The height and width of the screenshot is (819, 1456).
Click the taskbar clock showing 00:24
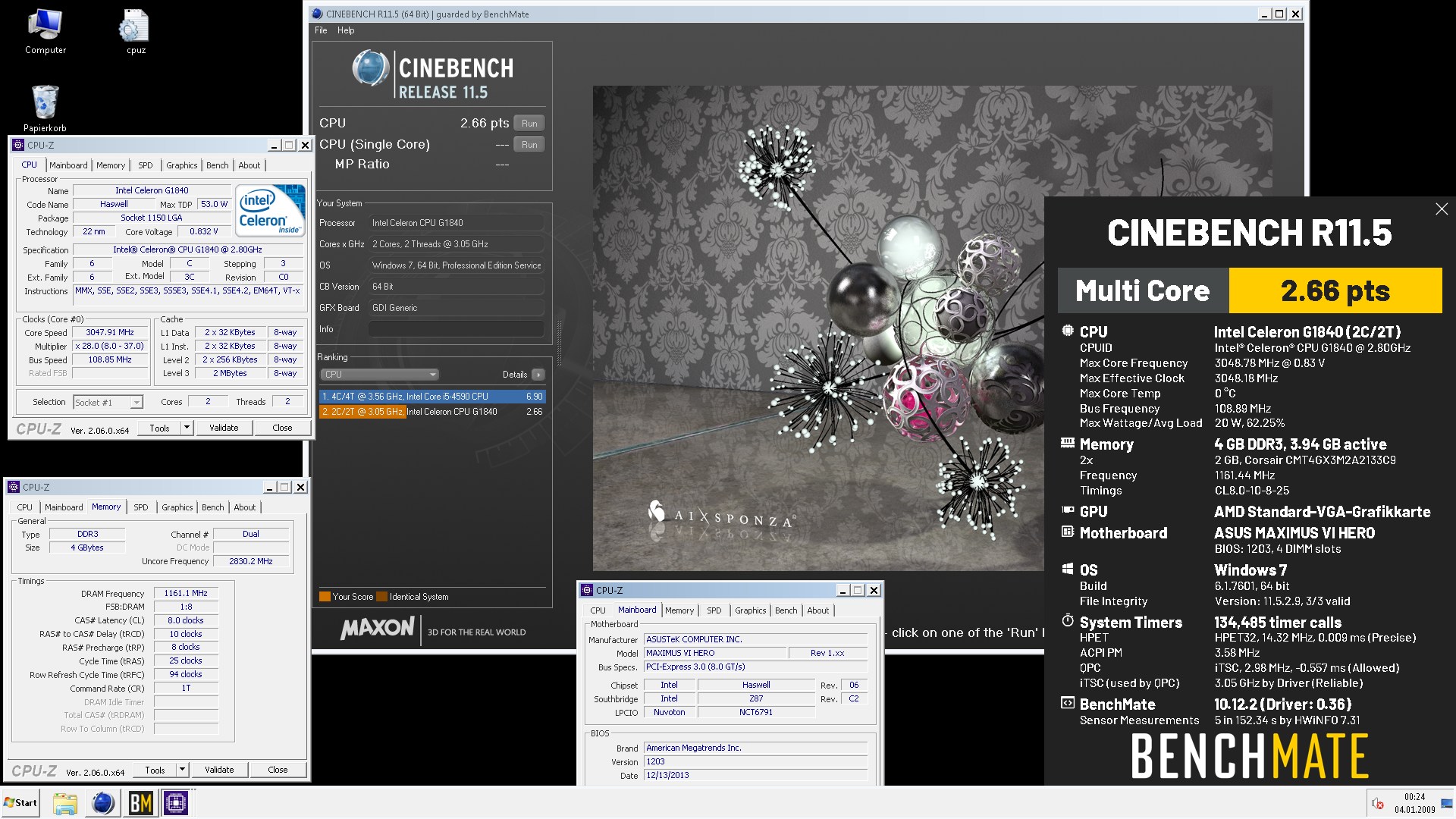coord(1414,797)
